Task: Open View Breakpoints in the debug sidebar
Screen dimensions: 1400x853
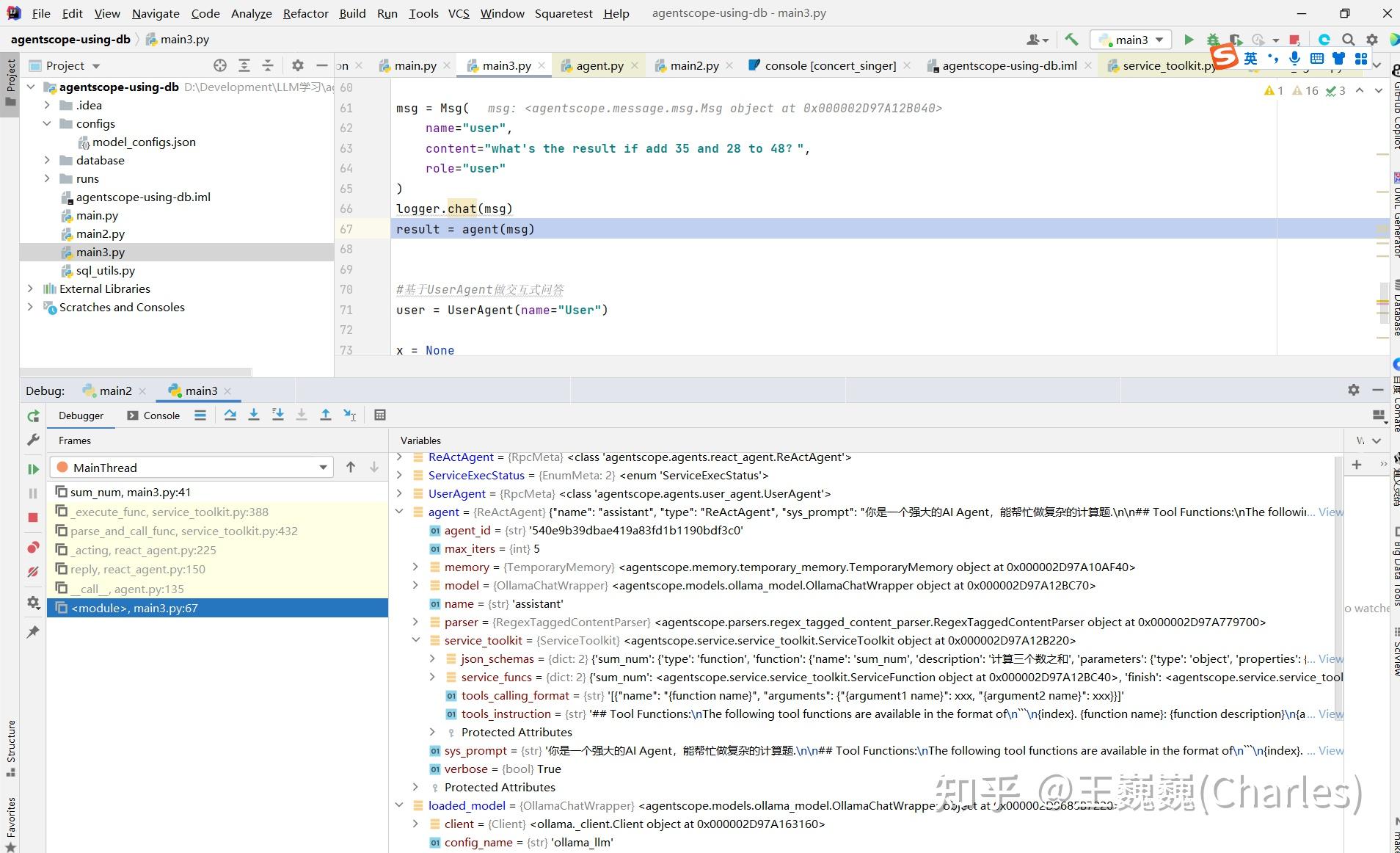Action: [33, 548]
